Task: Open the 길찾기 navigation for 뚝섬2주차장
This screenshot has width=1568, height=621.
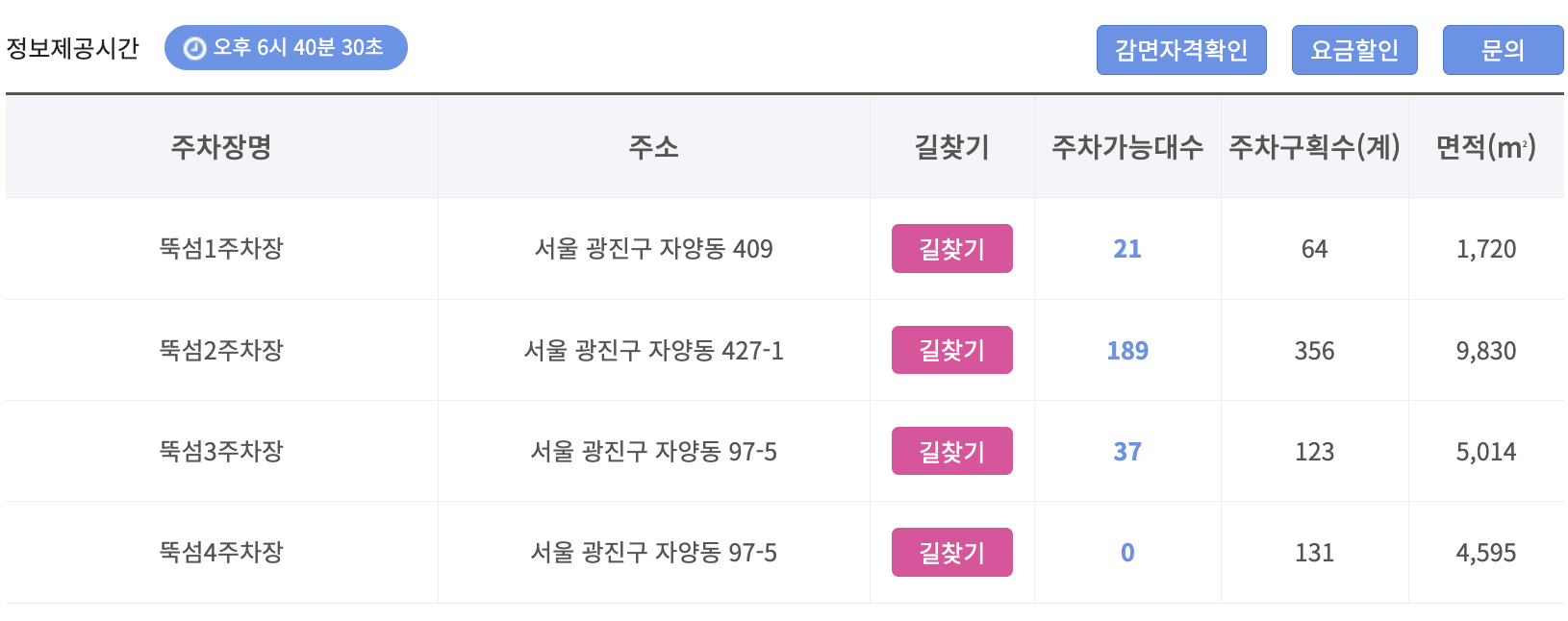Action: pyautogui.click(x=951, y=350)
